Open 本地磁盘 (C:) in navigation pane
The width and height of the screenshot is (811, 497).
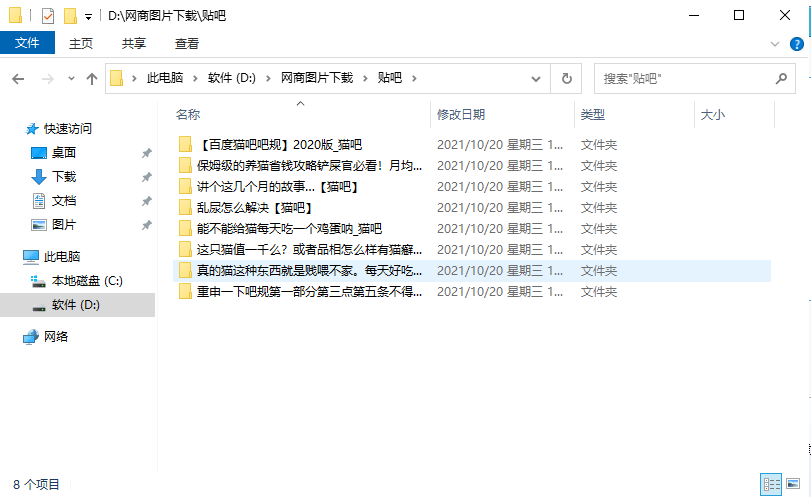tap(87, 281)
